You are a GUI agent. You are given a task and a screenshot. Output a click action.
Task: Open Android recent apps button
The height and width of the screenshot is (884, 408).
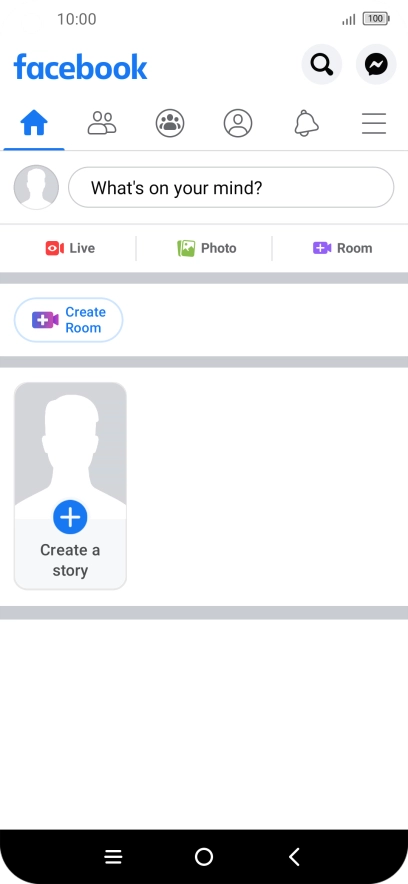click(113, 857)
